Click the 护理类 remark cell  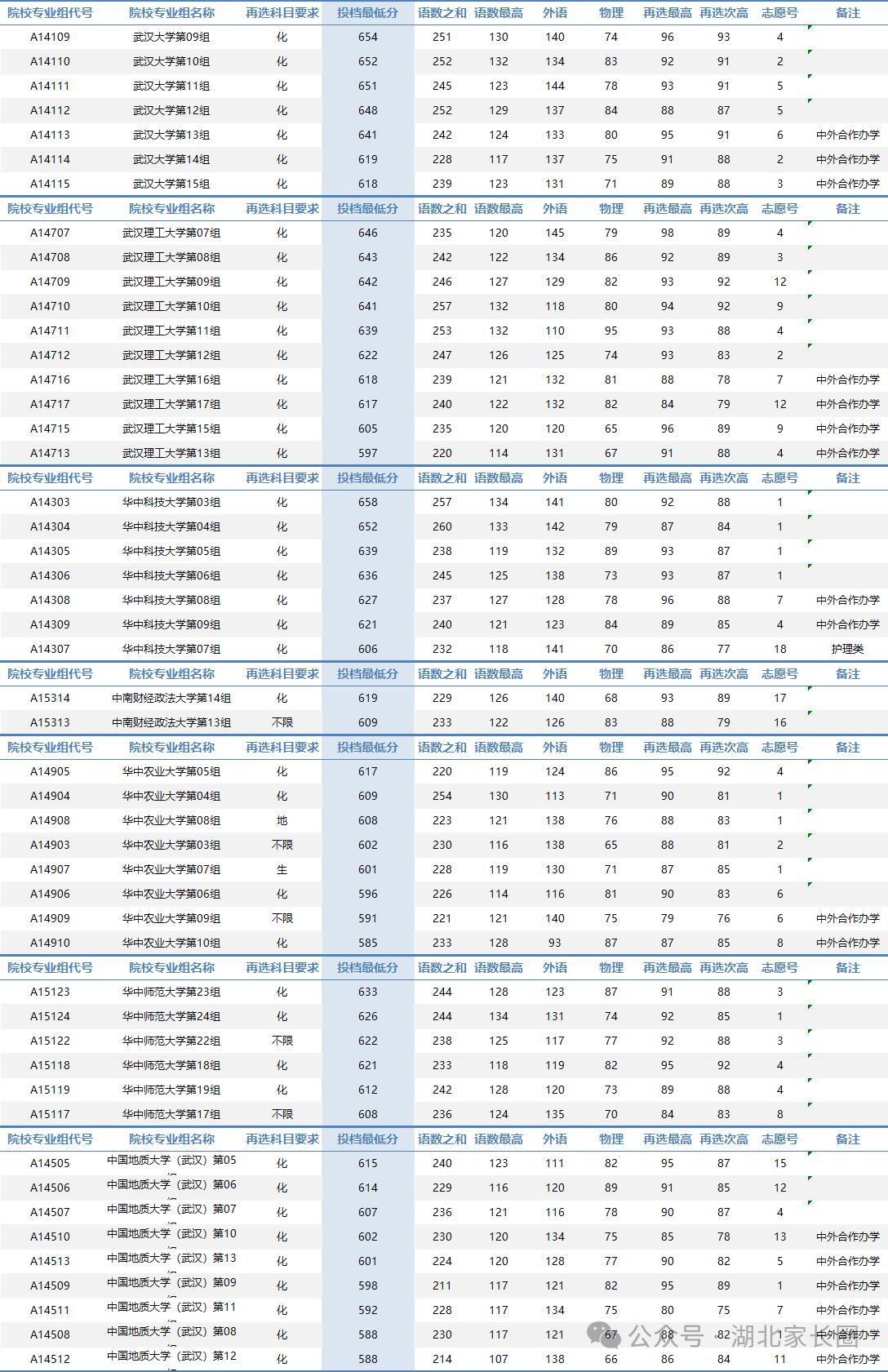pyautogui.click(x=847, y=649)
